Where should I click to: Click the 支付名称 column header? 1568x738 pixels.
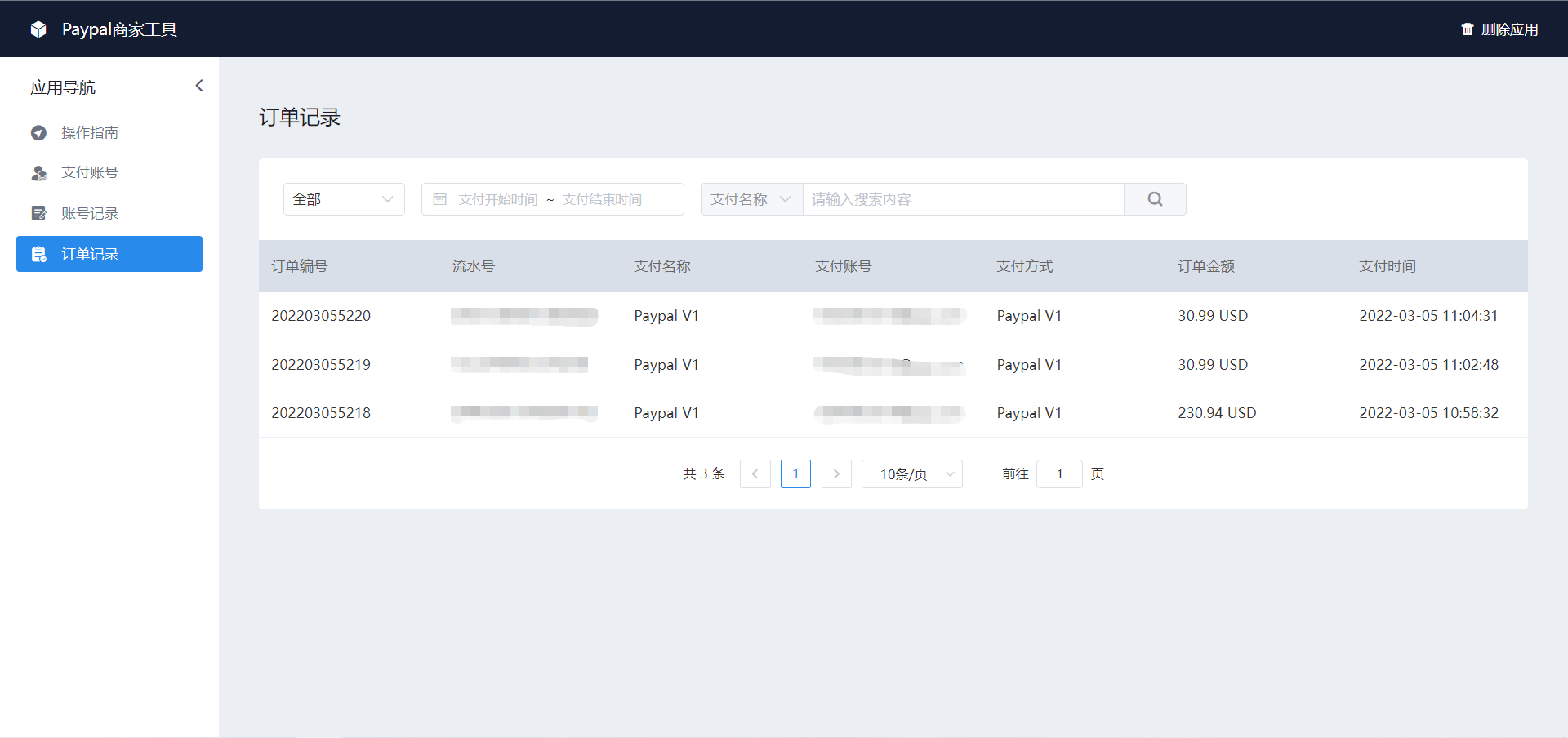[662, 266]
